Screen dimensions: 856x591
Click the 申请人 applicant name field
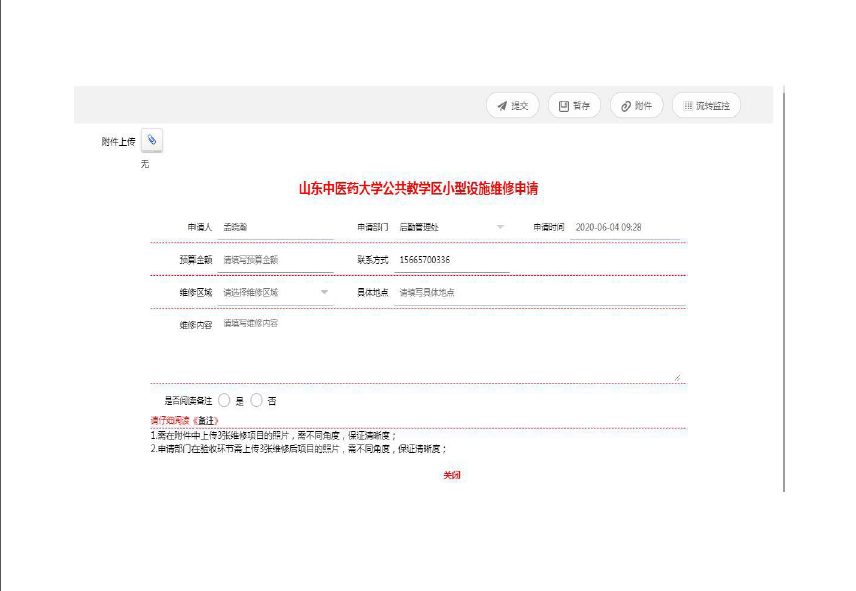tap(276, 228)
